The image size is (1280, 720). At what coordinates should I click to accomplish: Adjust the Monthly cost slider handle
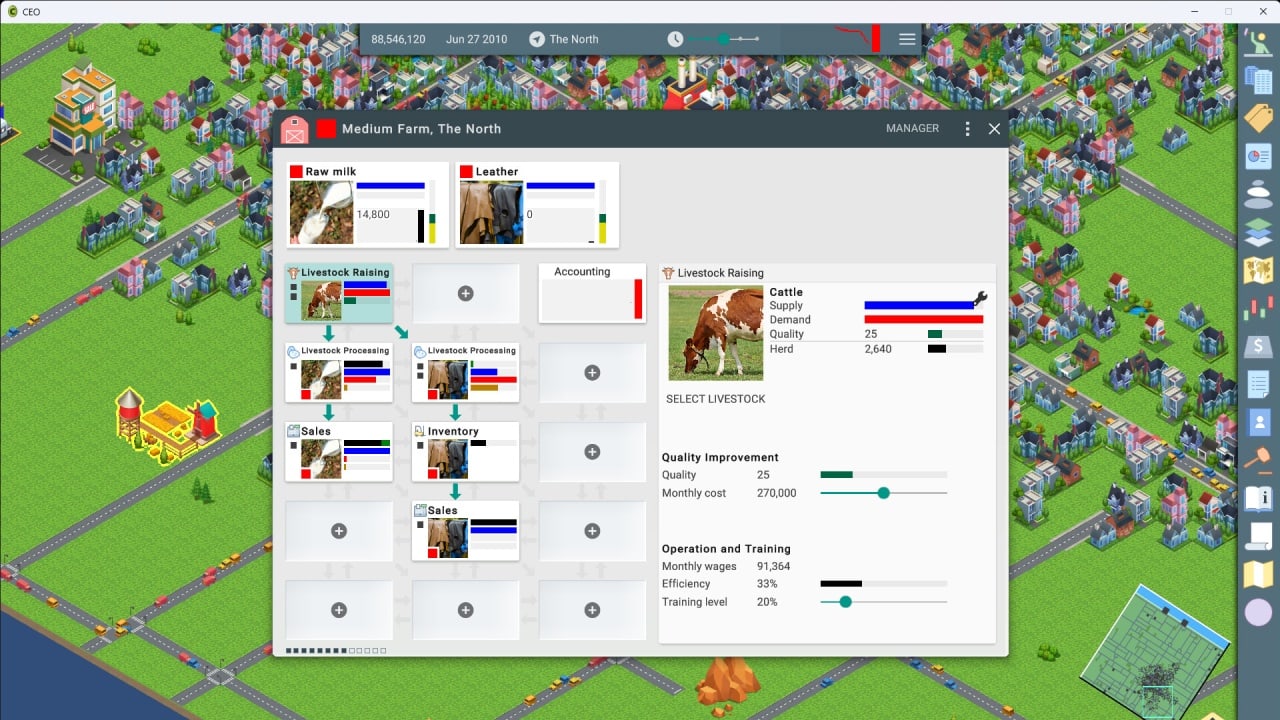(883, 493)
